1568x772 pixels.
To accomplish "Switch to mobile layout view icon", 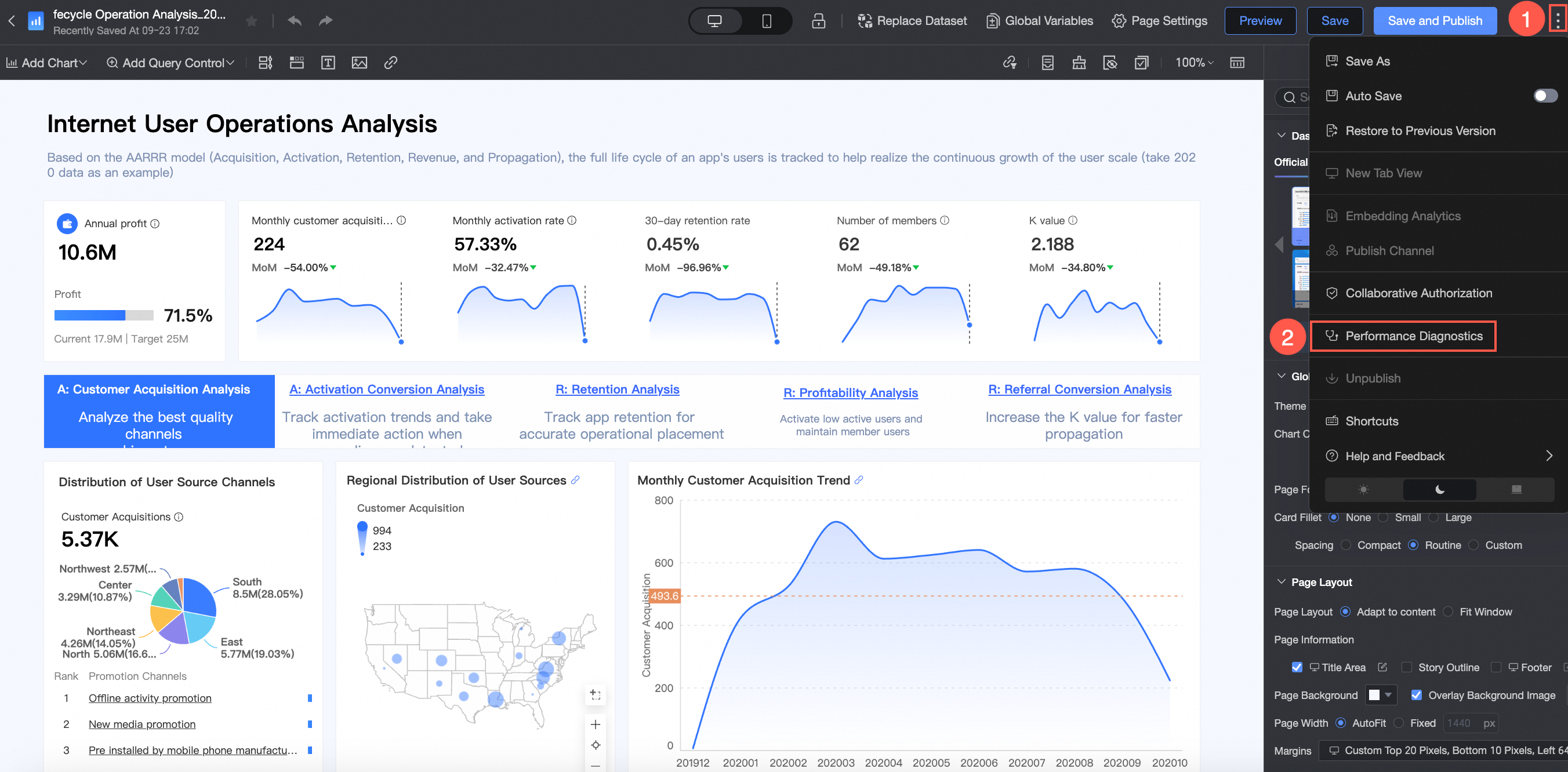I will [767, 21].
